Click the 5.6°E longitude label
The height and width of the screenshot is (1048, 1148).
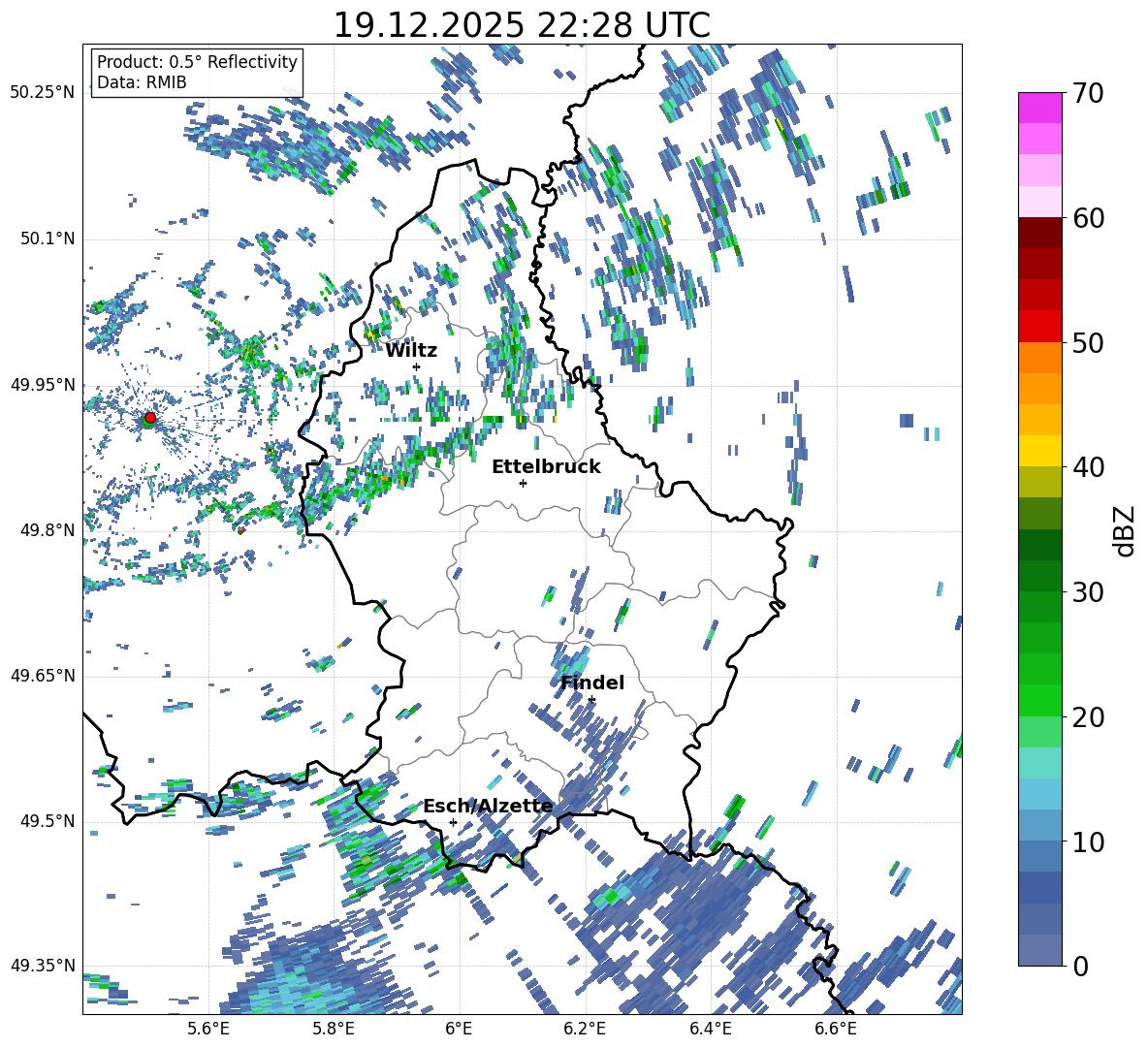208,1029
